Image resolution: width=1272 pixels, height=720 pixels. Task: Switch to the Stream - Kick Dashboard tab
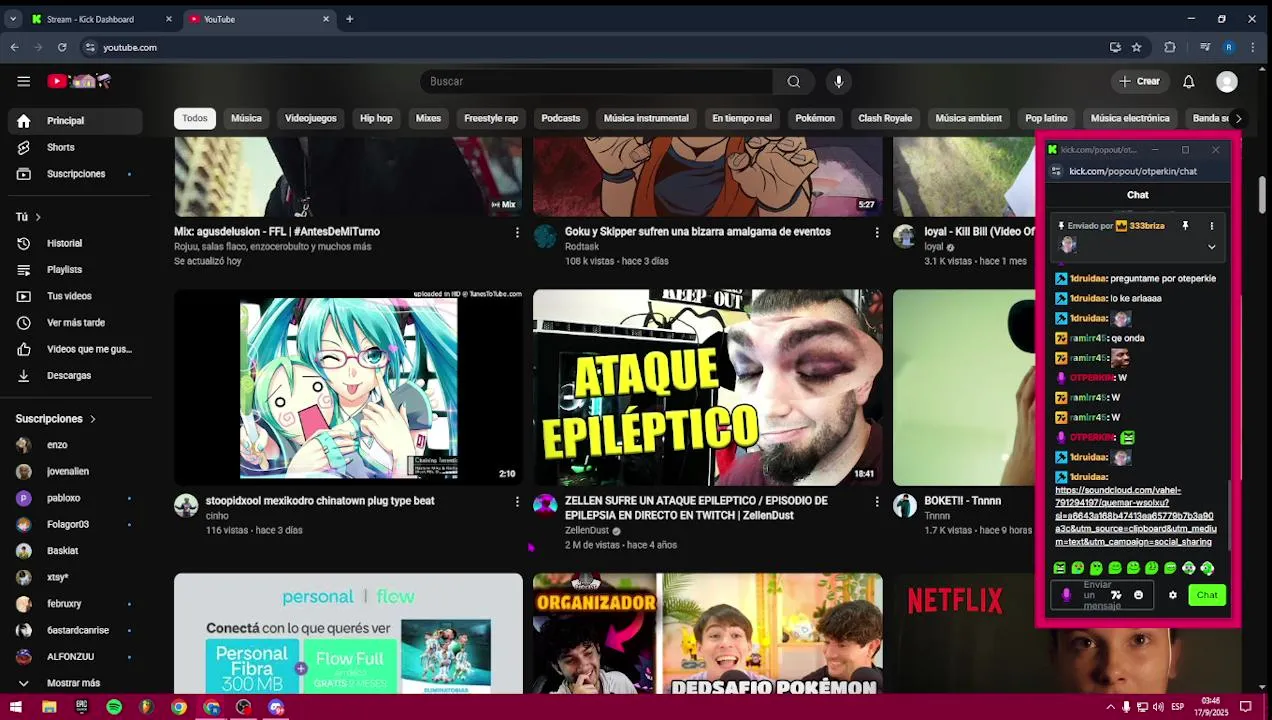(x=102, y=19)
